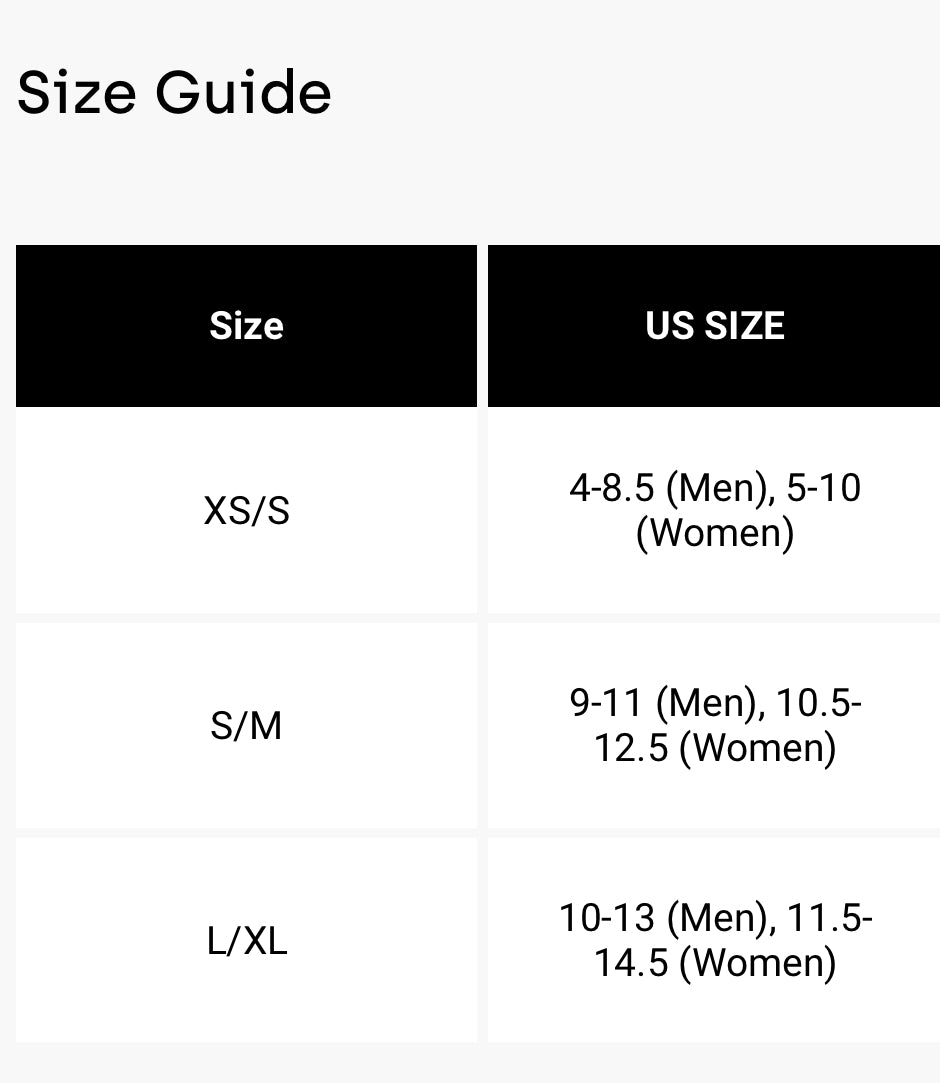The height and width of the screenshot is (1083, 940).
Task: Click the L/XL size cell
Action: point(246,941)
